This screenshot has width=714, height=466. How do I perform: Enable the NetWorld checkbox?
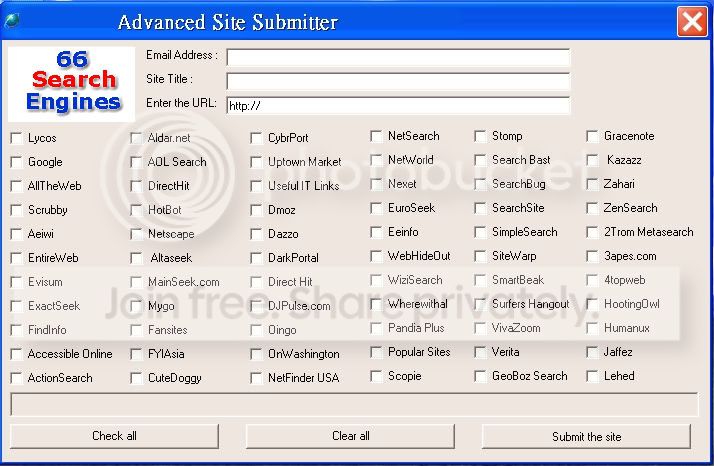[376, 160]
